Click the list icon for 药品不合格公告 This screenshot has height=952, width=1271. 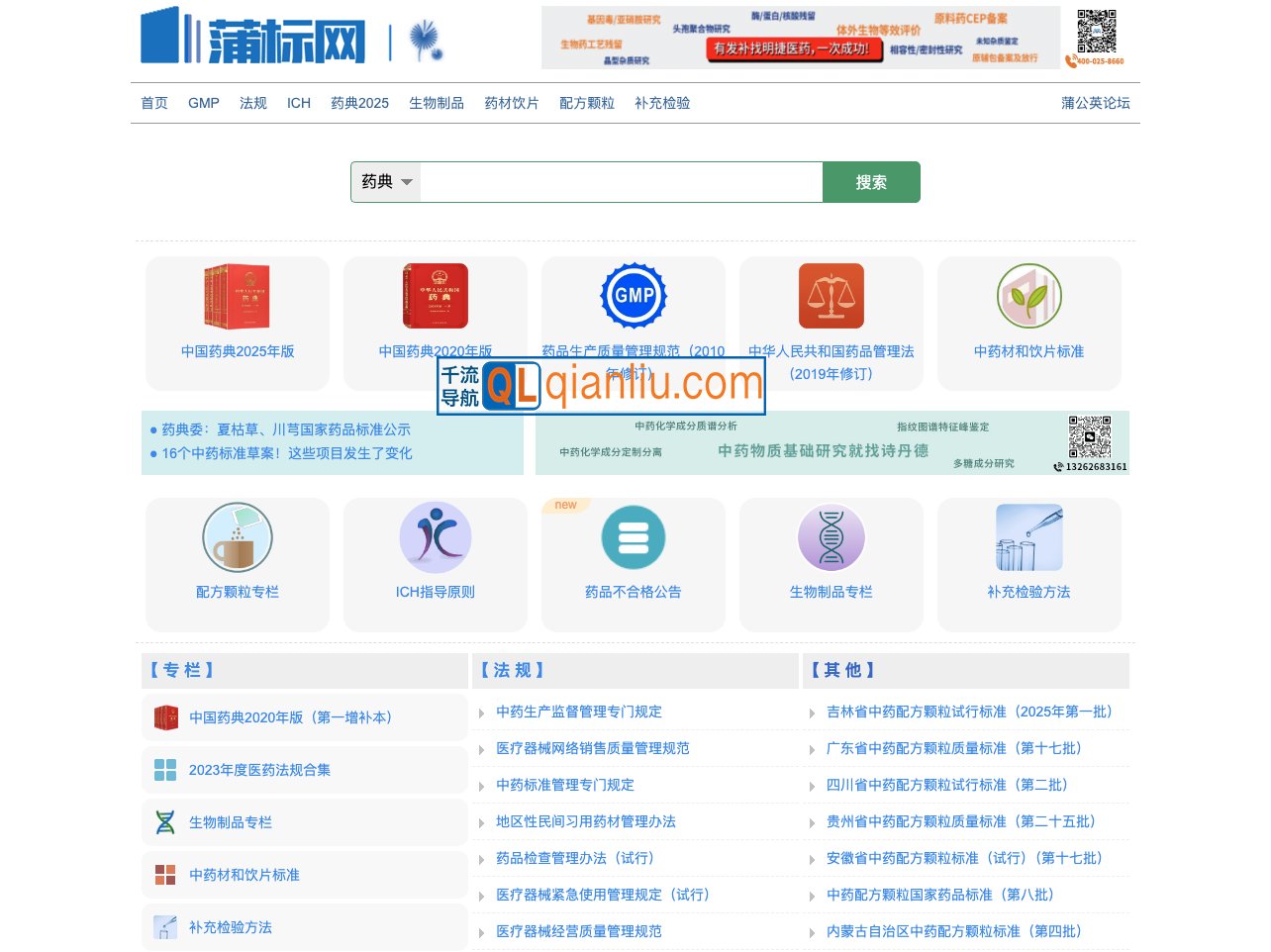pyautogui.click(x=634, y=537)
